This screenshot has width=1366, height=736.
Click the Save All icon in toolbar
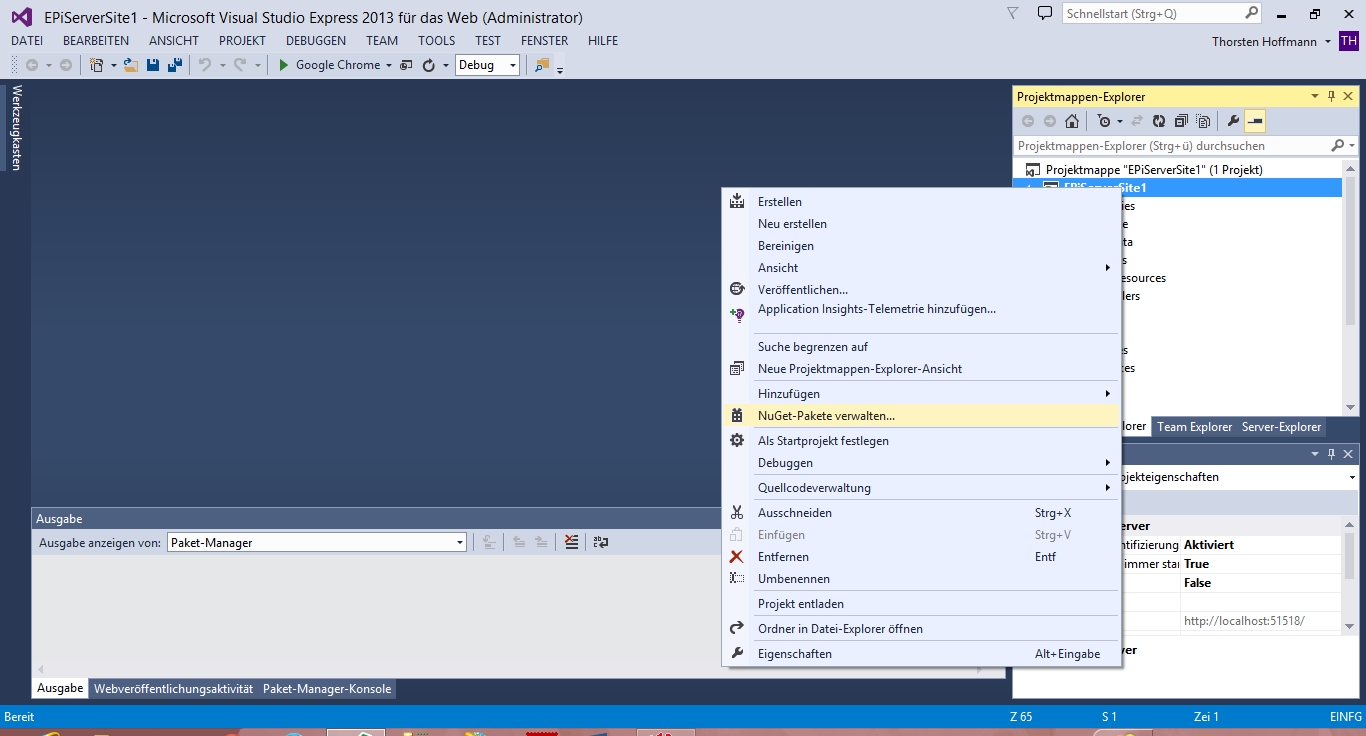(x=175, y=65)
